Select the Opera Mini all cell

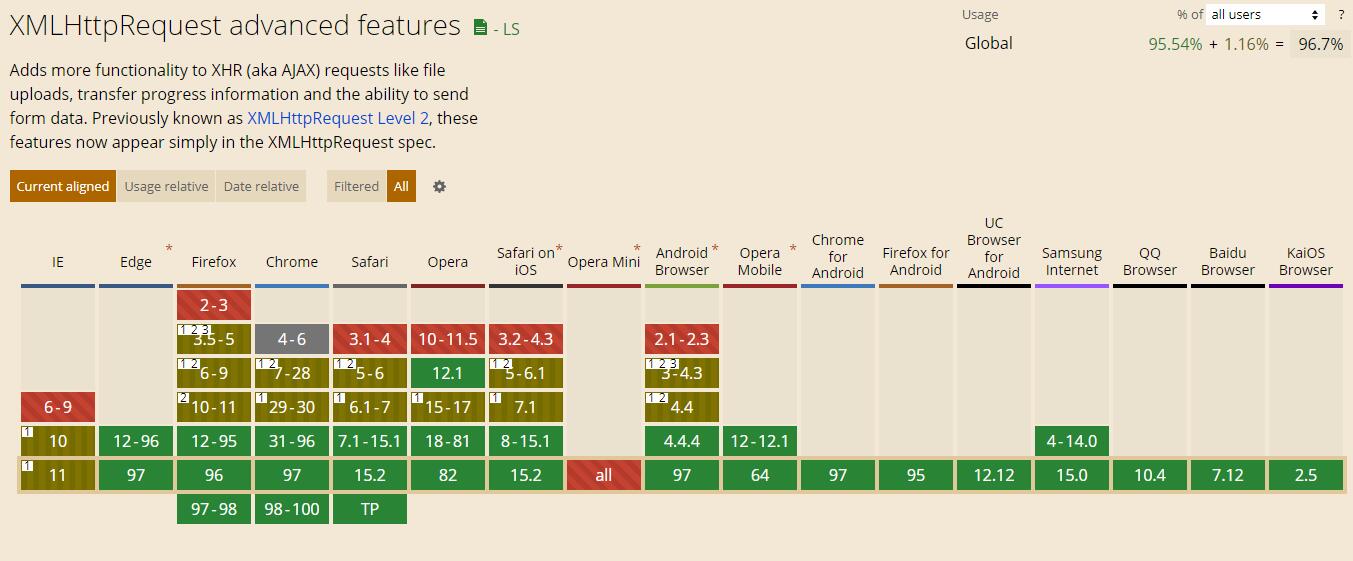pyautogui.click(x=604, y=475)
